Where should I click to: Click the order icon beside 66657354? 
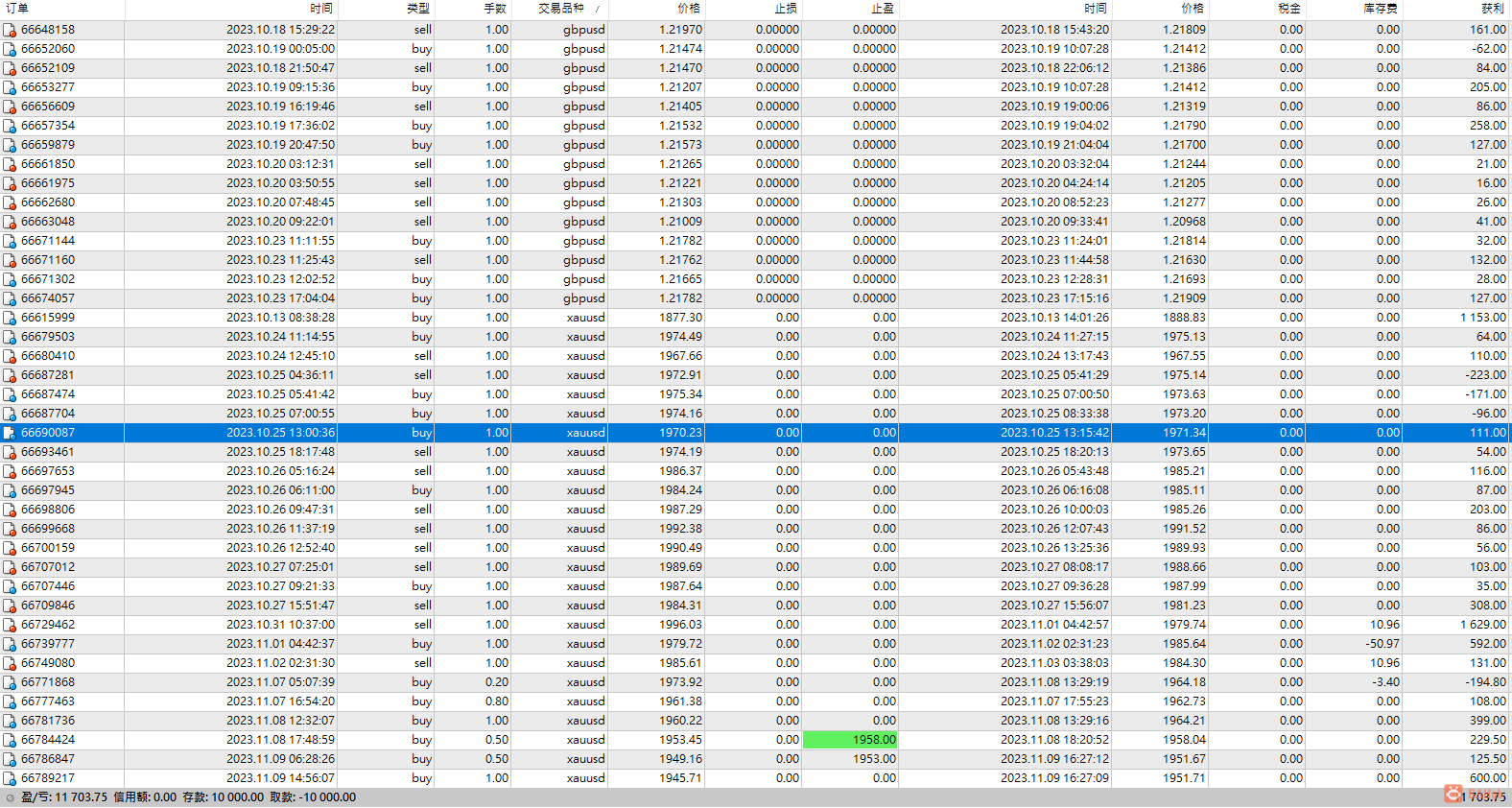[x=10, y=126]
